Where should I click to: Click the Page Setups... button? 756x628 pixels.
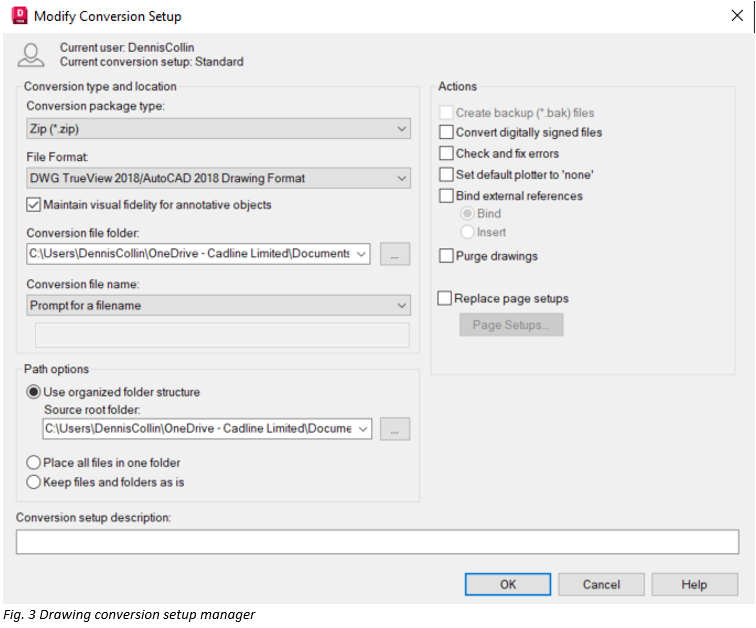(x=511, y=325)
